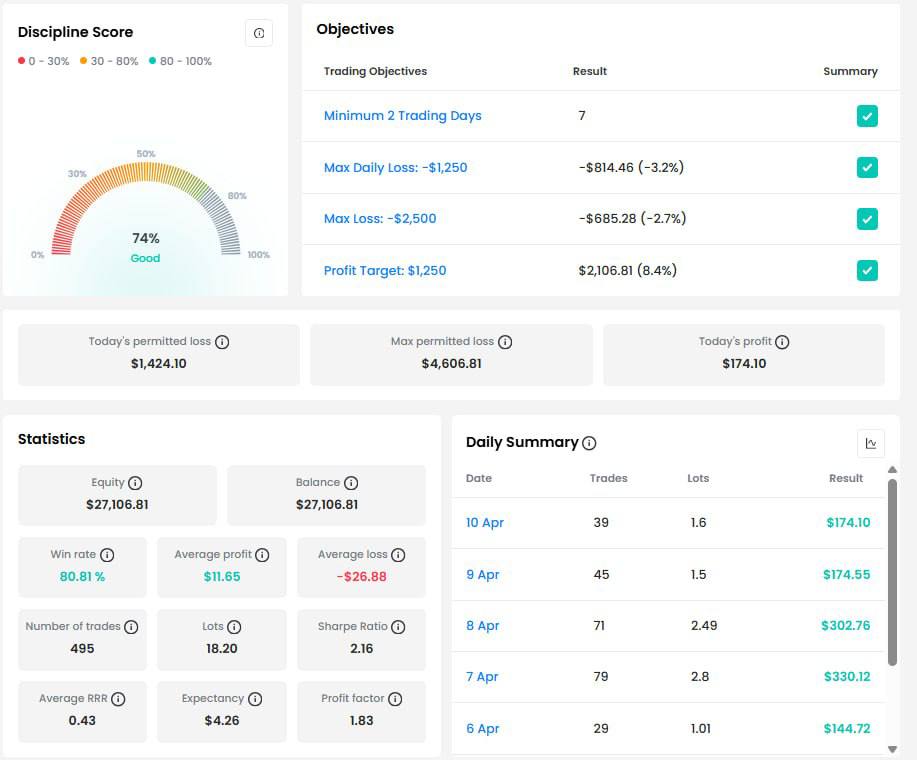Open the Discipline Score info tooltip
The height and width of the screenshot is (760, 917).
coord(259,32)
